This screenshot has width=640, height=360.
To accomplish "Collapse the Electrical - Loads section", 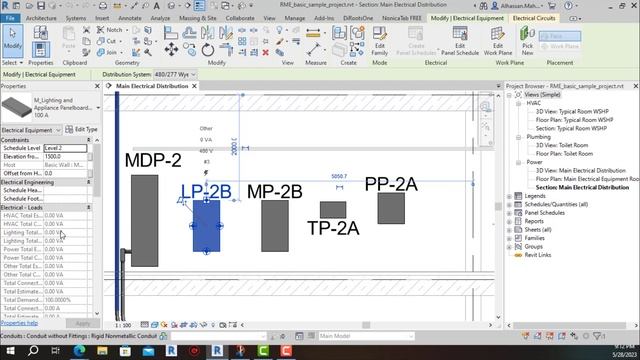I will pyautogui.click(x=89, y=207).
